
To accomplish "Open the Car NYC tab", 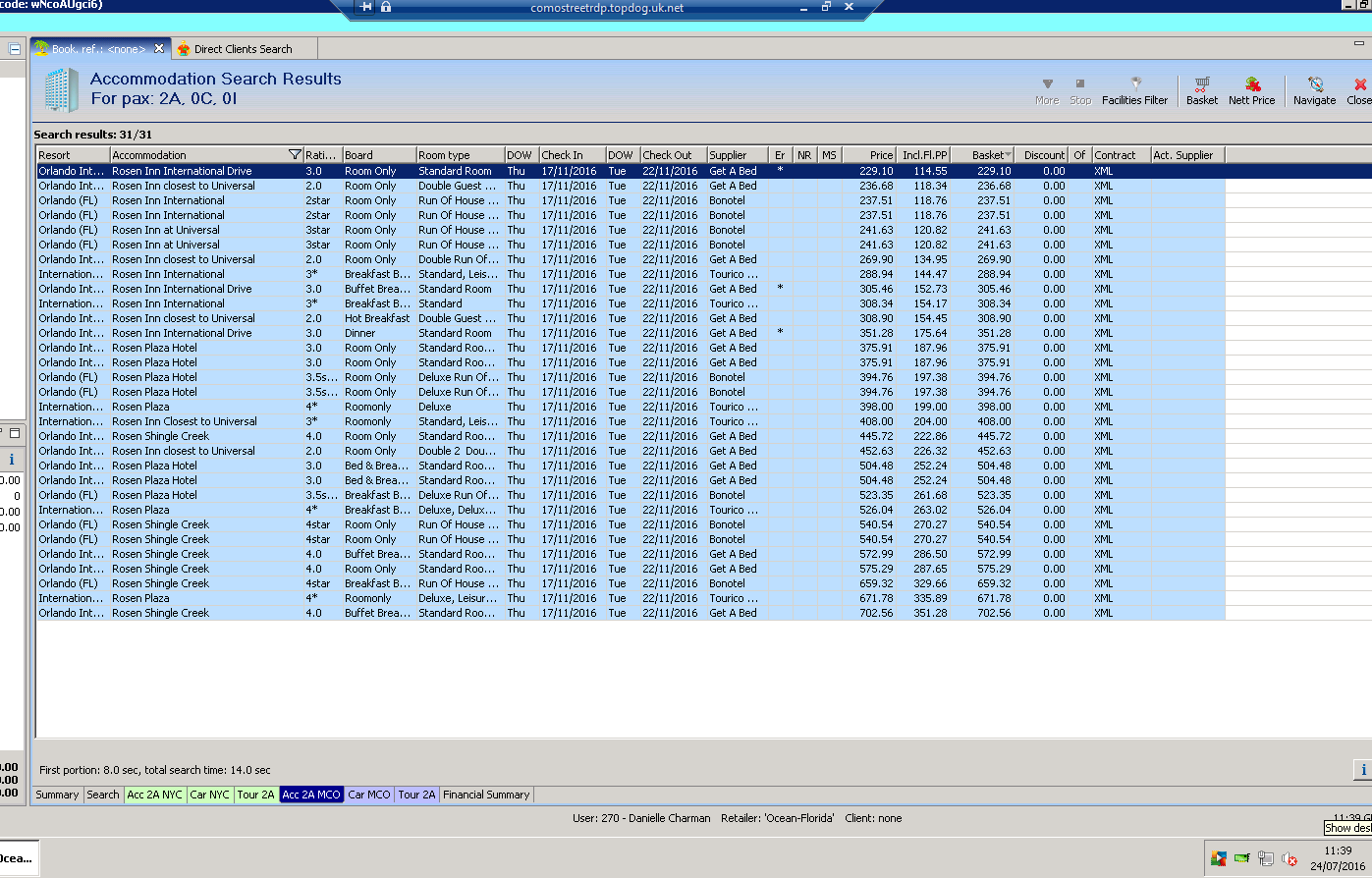I will pos(210,795).
